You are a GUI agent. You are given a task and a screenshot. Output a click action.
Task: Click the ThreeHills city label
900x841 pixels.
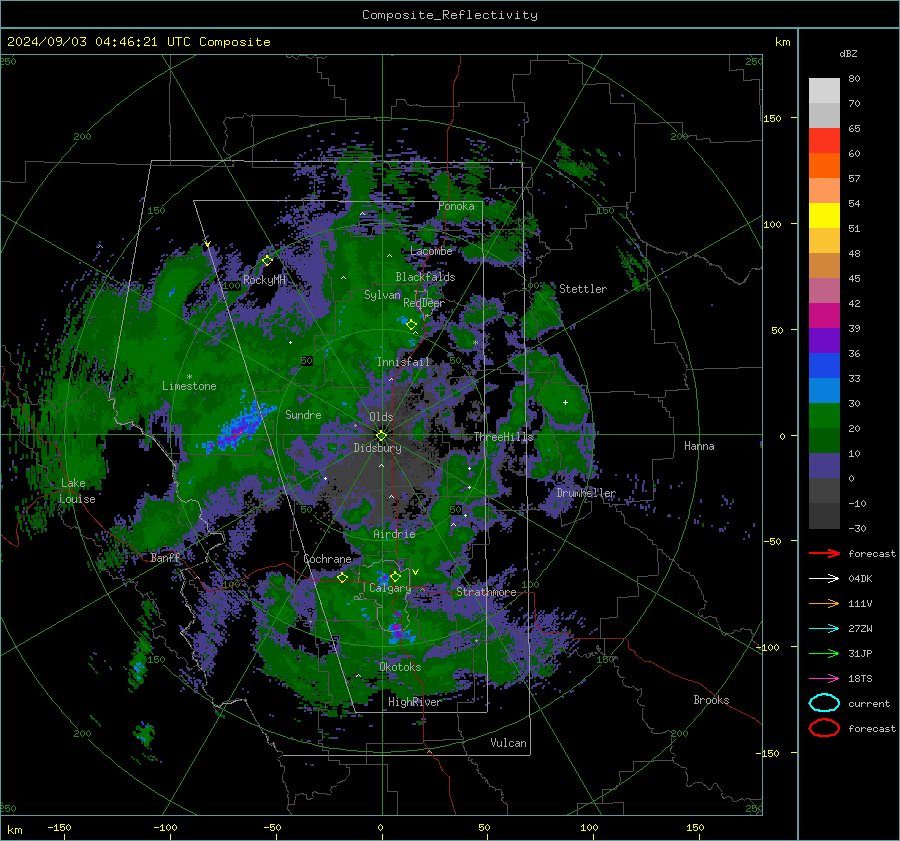click(503, 437)
